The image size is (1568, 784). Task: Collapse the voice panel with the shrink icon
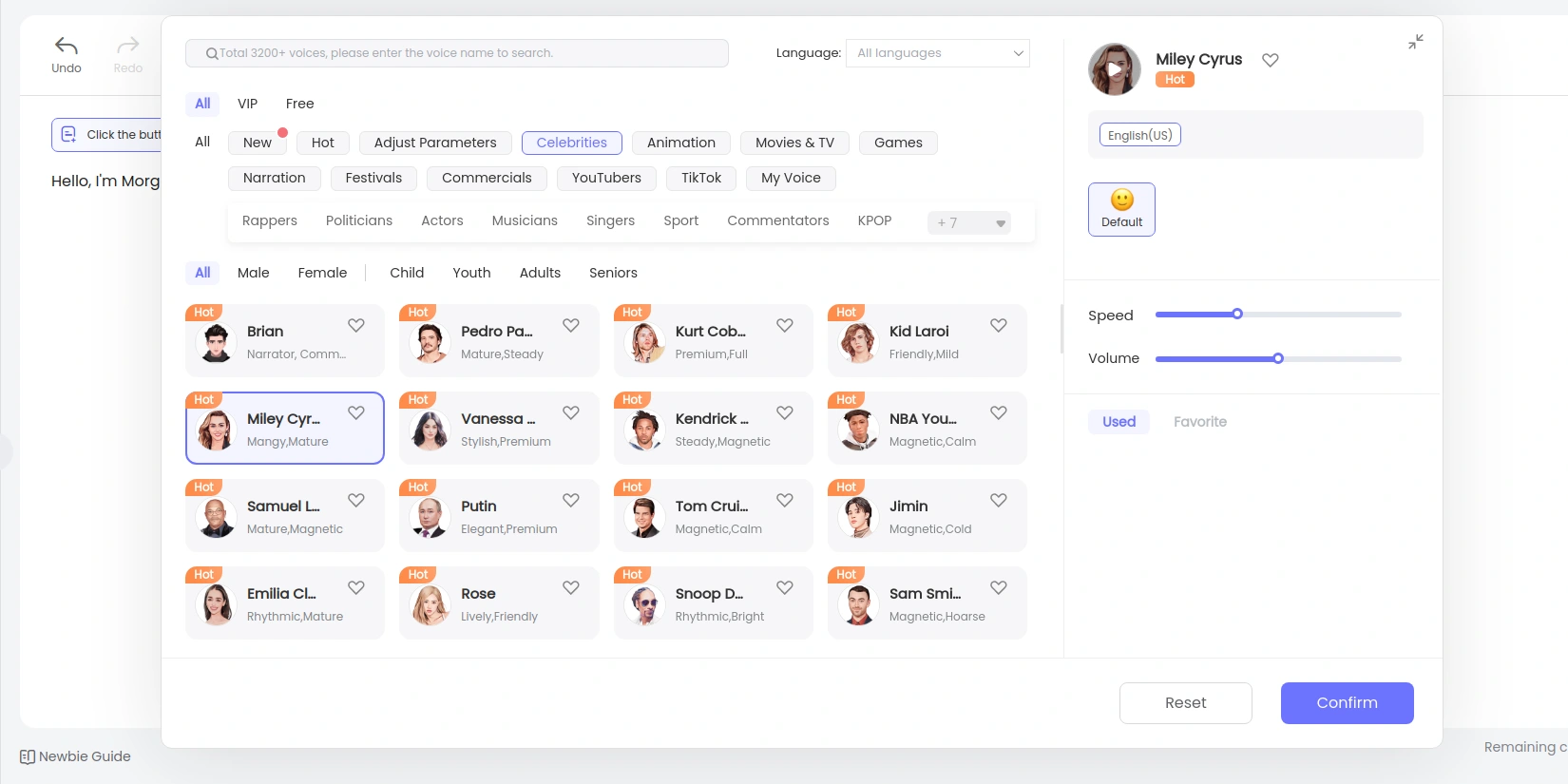[x=1416, y=42]
